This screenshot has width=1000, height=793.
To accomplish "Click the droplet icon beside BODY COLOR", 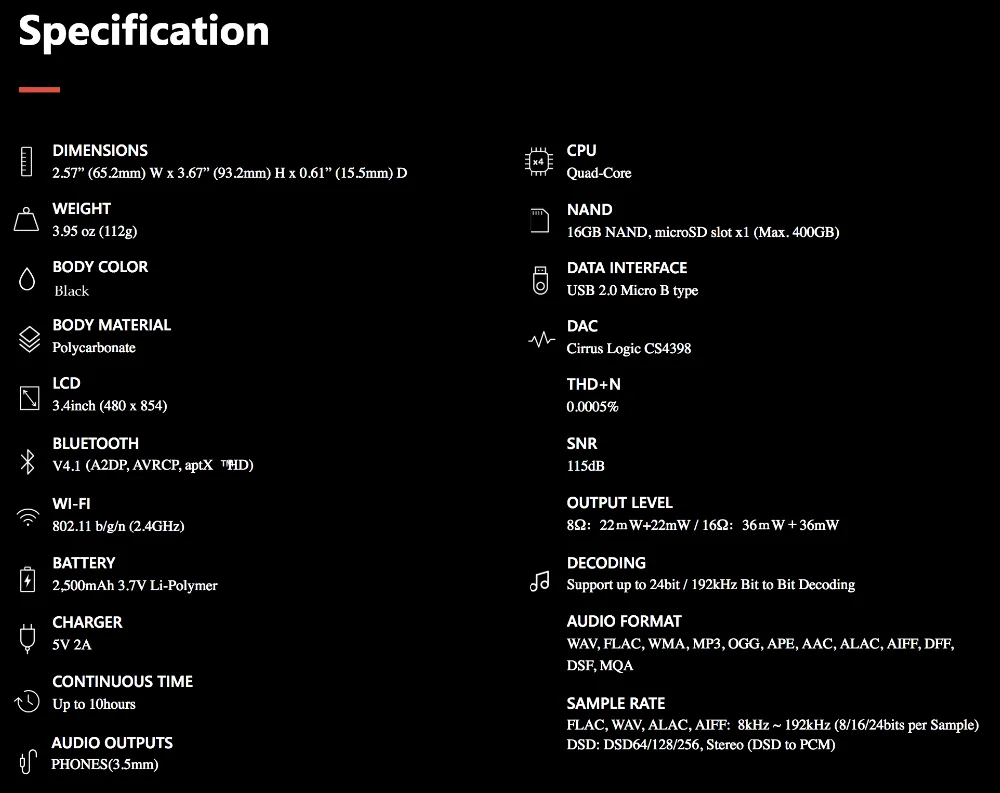I will [x=27, y=279].
